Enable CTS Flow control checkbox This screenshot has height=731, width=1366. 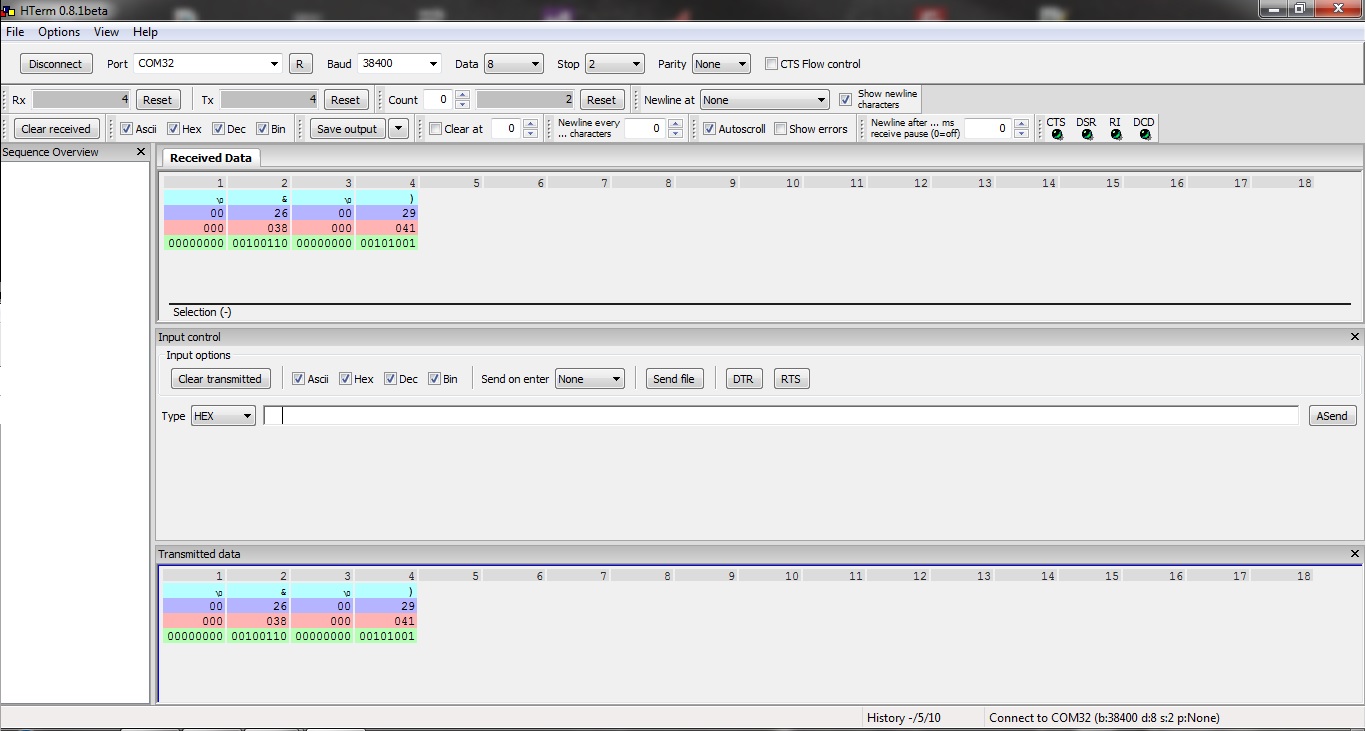coord(771,64)
